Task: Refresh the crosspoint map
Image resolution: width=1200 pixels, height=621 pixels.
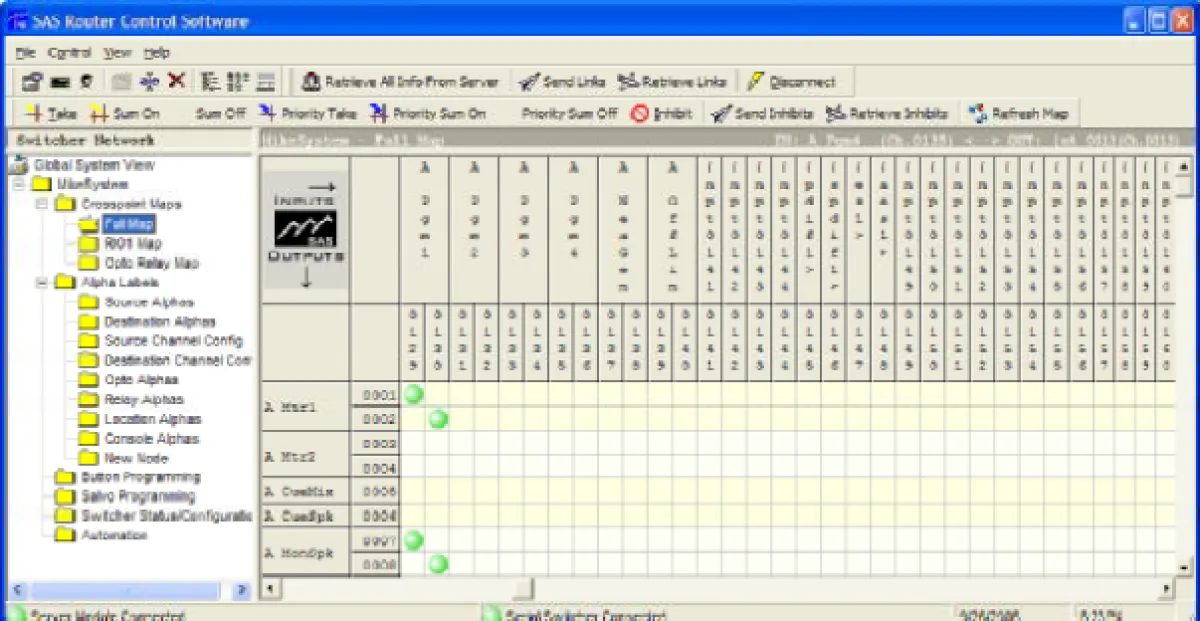Action: [1019, 114]
